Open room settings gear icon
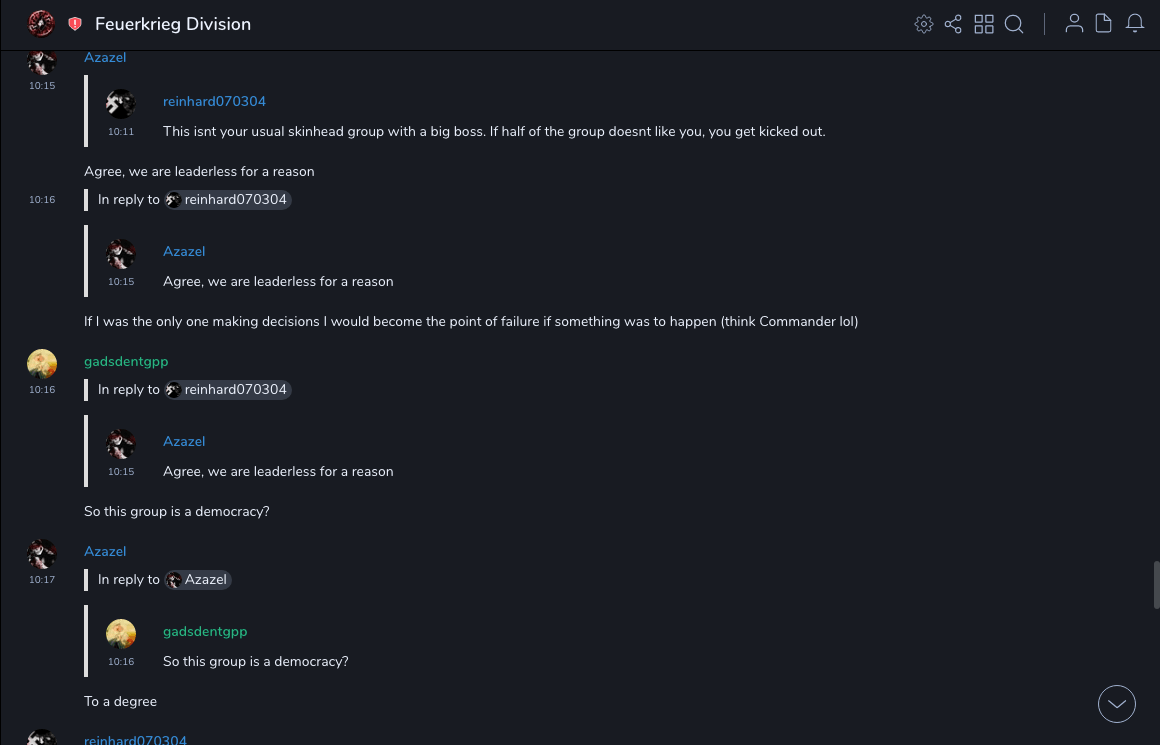 (924, 24)
